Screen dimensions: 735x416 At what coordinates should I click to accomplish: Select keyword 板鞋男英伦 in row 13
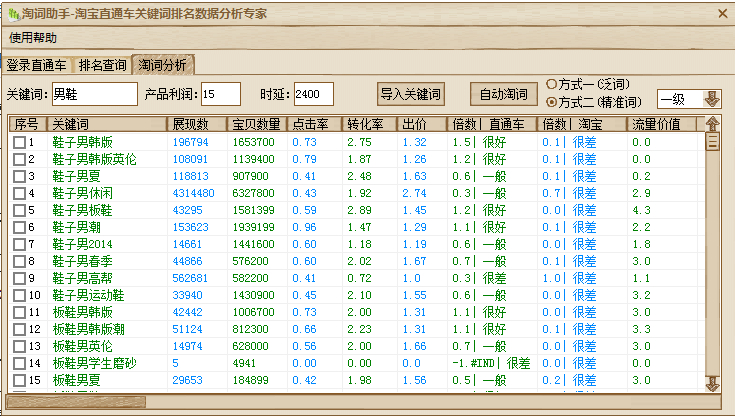[82, 346]
